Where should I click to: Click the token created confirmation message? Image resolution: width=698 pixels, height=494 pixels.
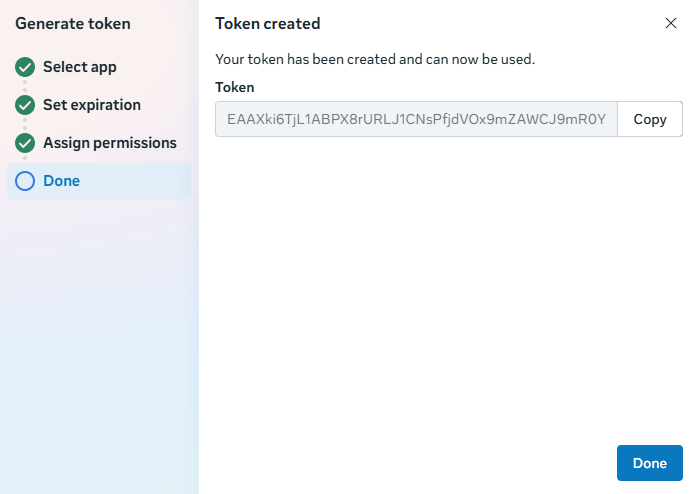pos(375,59)
